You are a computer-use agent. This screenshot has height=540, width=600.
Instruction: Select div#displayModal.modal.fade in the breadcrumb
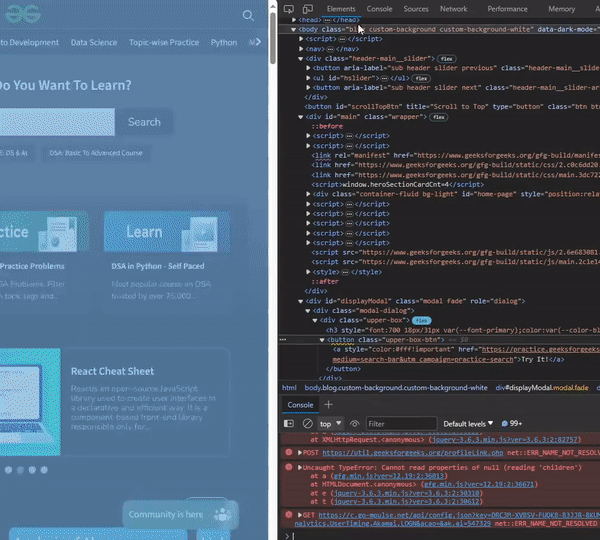[542, 388]
